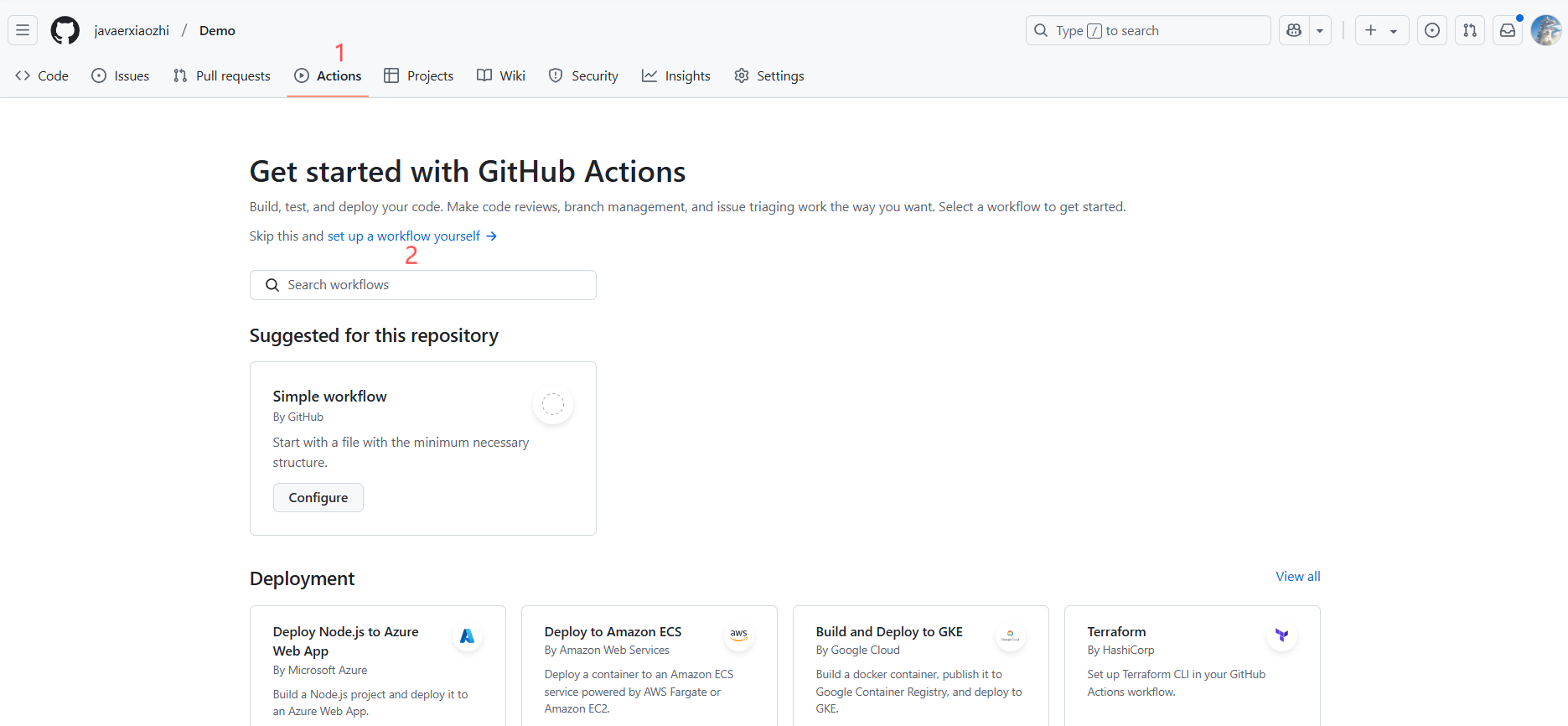The width and height of the screenshot is (1568, 726).
Task: Click Deploy Node.js to Azure Web App title
Action: click(345, 641)
